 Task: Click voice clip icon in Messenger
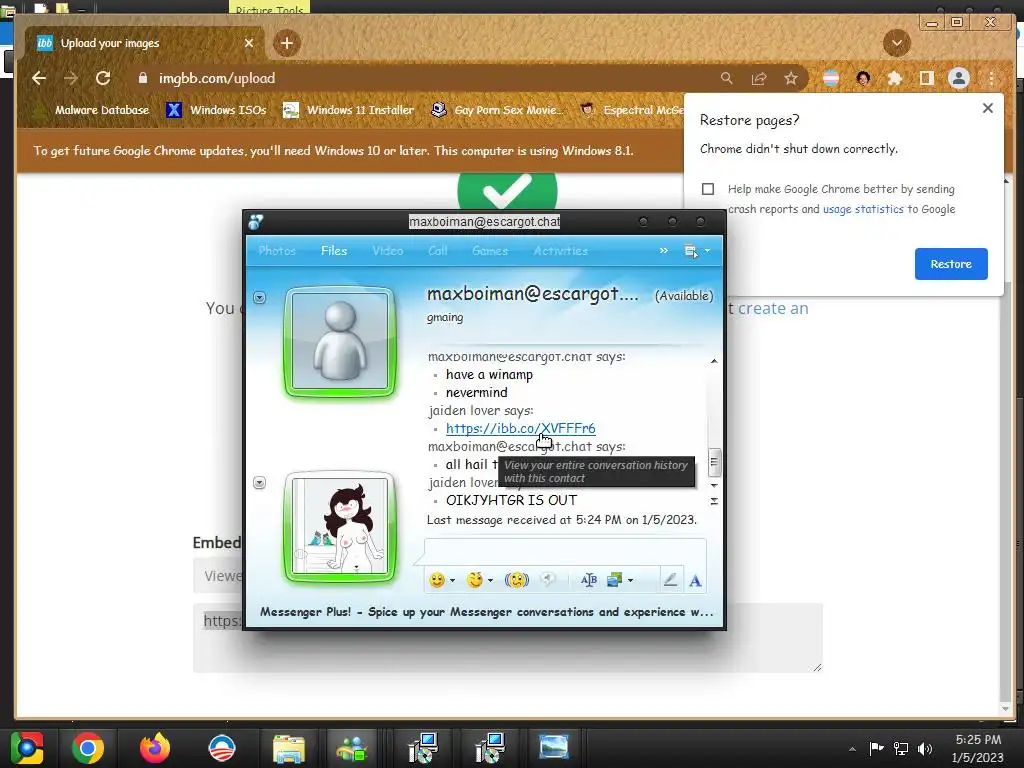[548, 580]
